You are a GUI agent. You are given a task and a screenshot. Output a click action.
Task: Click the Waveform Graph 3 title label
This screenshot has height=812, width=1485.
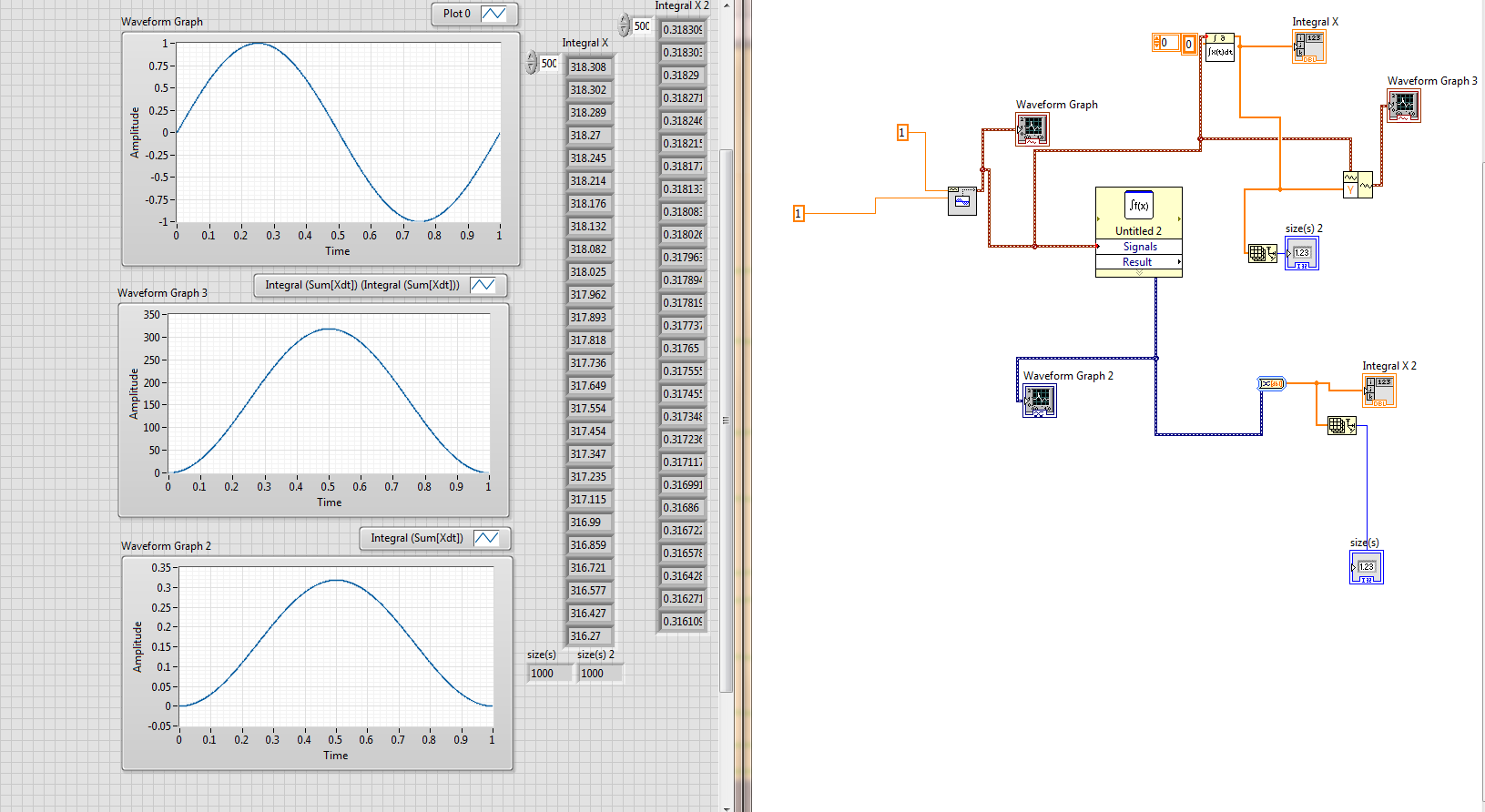point(162,293)
